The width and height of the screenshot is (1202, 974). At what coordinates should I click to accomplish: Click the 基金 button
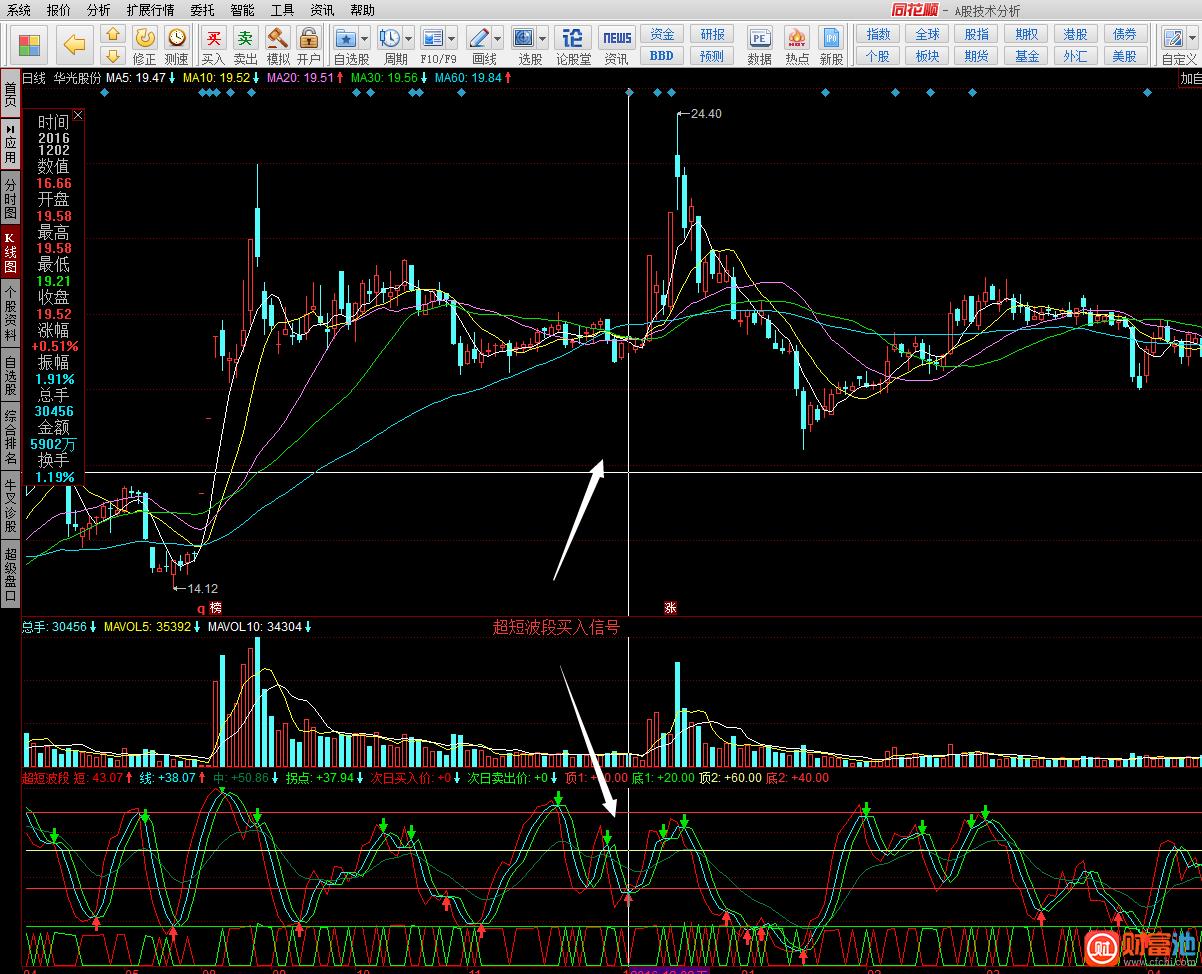tap(1027, 56)
